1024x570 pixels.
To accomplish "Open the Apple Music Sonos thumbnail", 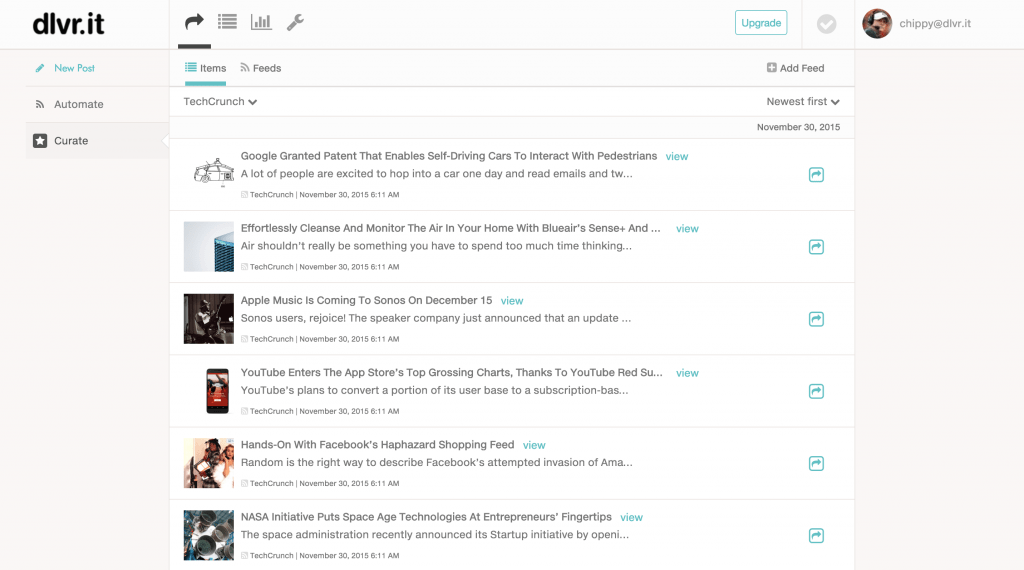I will [208, 319].
